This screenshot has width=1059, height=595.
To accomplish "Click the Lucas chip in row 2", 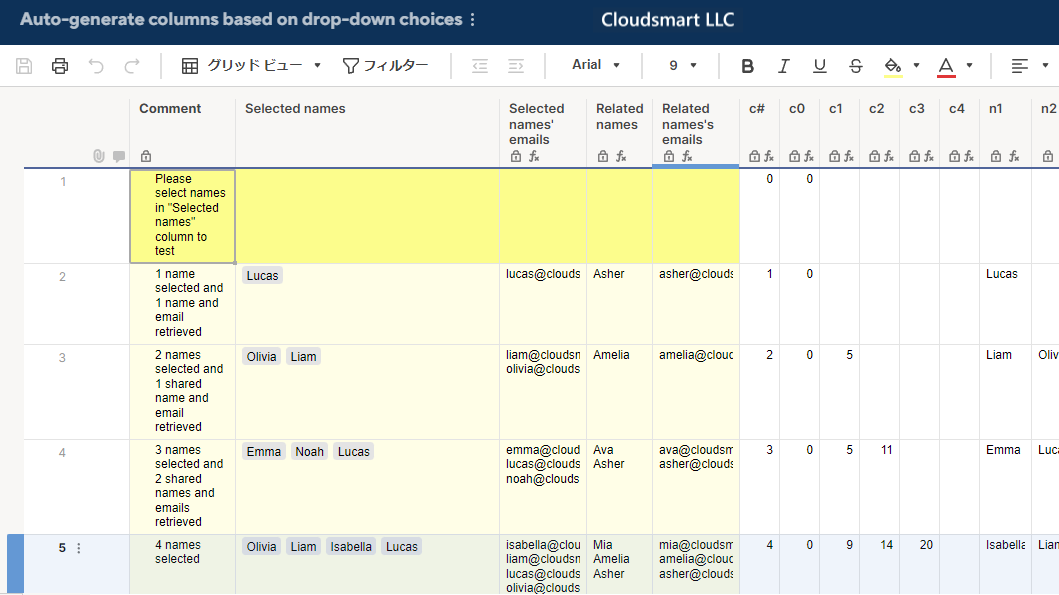I will pyautogui.click(x=262, y=275).
